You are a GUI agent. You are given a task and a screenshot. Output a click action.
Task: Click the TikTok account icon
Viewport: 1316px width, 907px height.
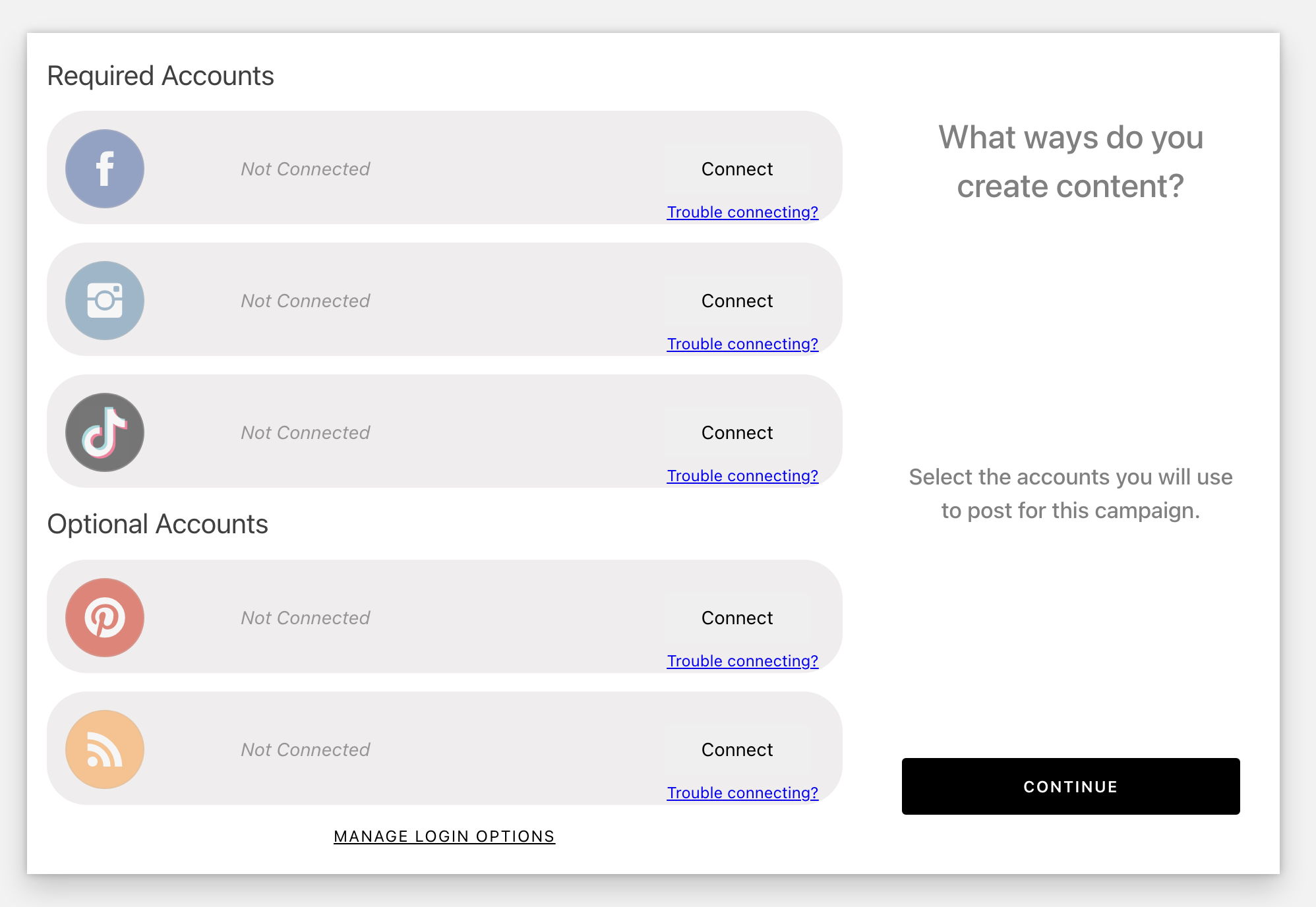point(105,432)
